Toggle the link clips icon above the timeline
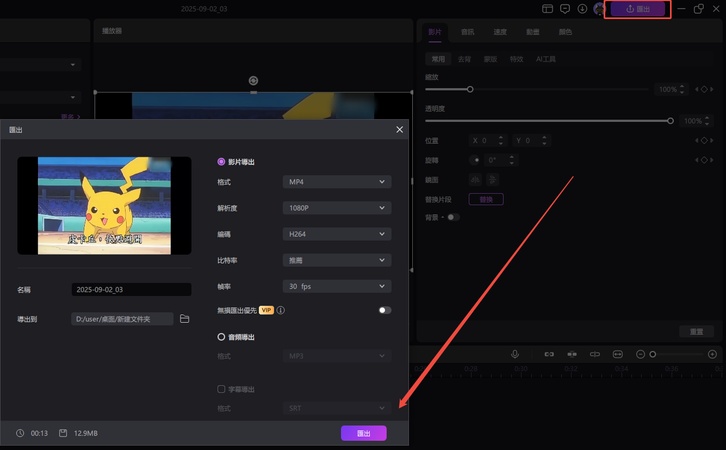 tap(549, 354)
